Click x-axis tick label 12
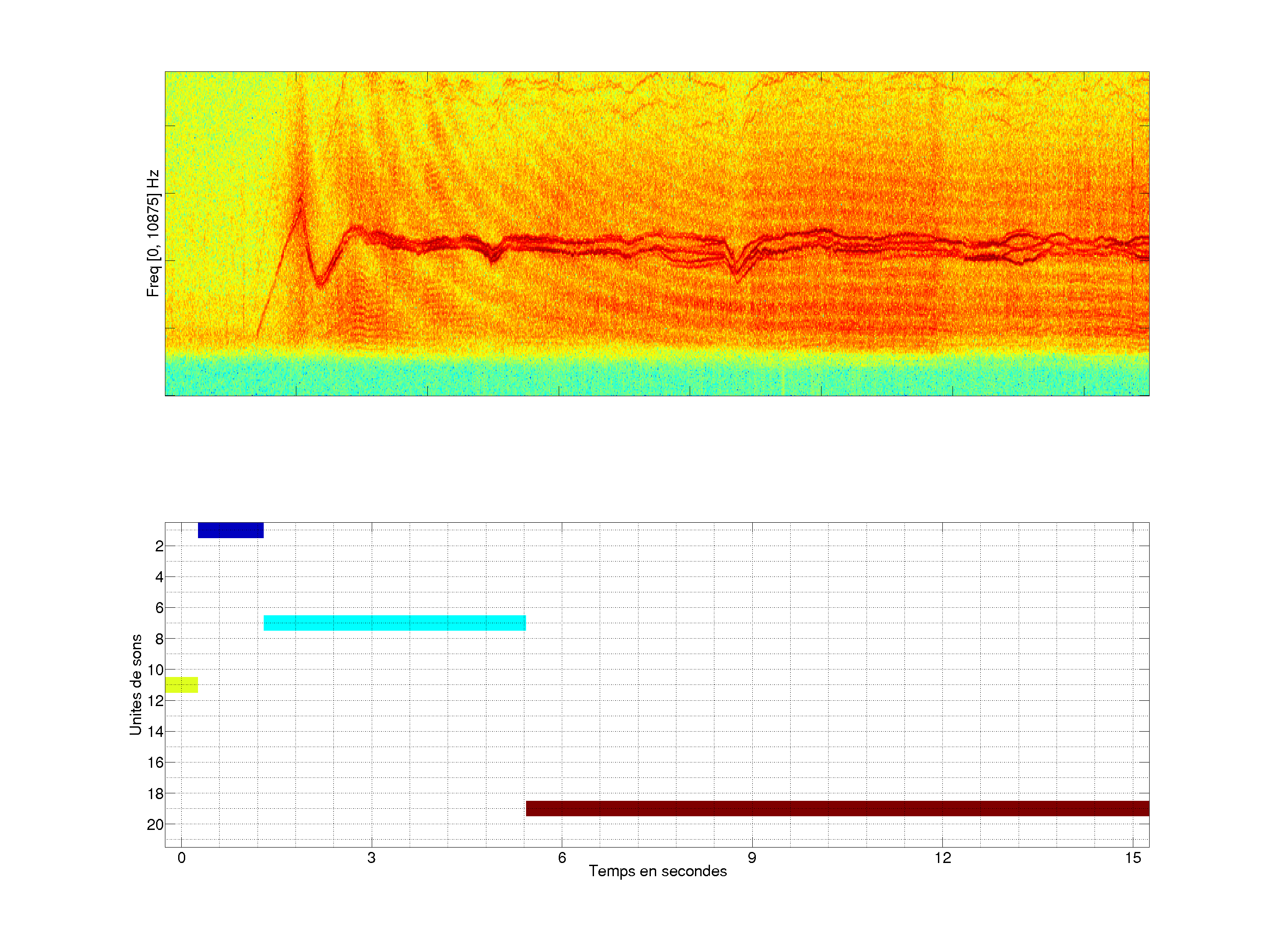The width and height of the screenshot is (1270, 952). pyautogui.click(x=942, y=858)
